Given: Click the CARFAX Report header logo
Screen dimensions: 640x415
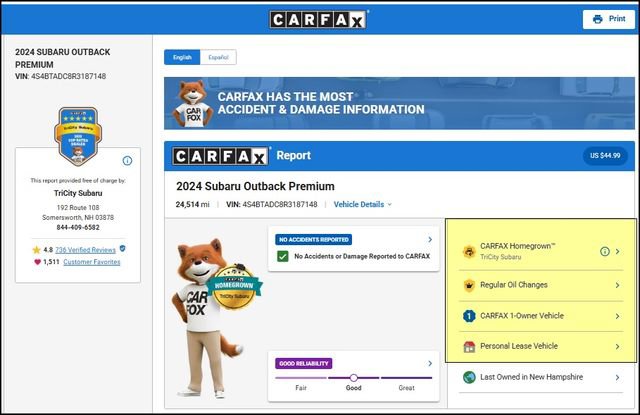Looking at the screenshot, I should coord(220,156).
